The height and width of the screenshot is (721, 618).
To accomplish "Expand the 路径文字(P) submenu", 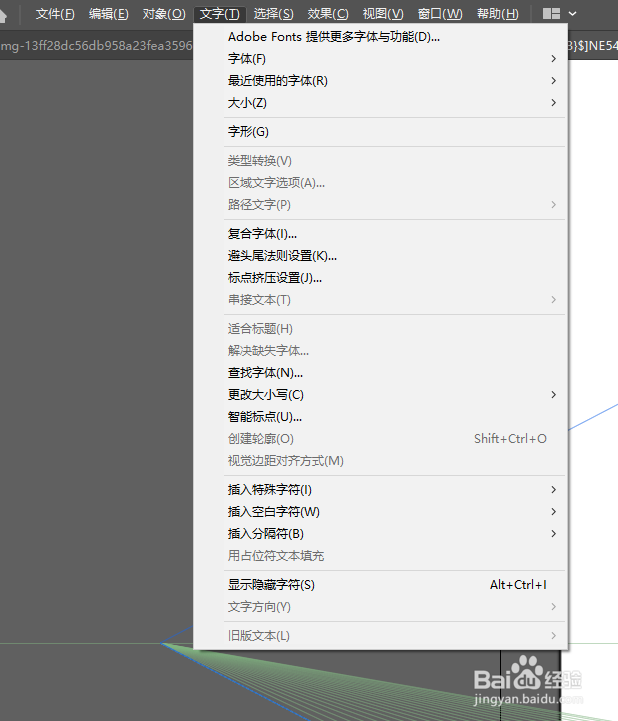I will tap(381, 205).
